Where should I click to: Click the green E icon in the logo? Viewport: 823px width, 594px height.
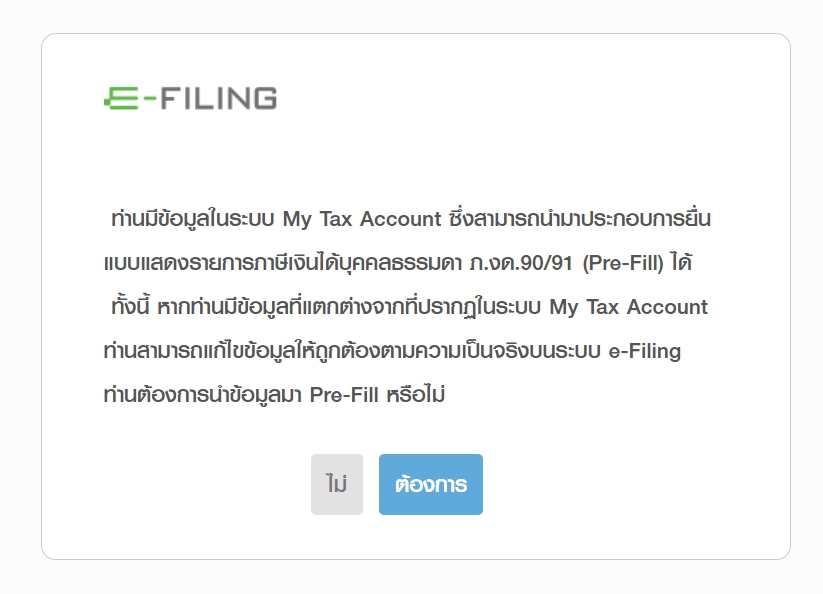pyautogui.click(x=121, y=99)
